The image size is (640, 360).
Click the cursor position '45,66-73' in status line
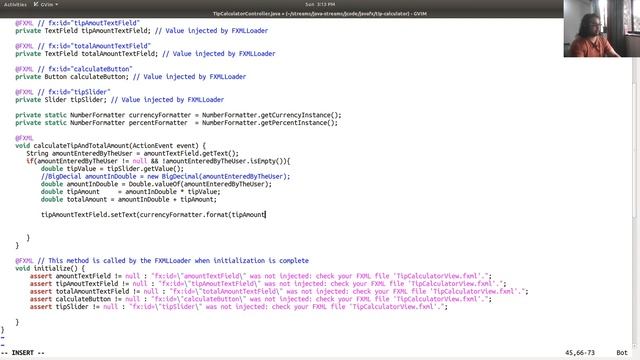click(580, 353)
